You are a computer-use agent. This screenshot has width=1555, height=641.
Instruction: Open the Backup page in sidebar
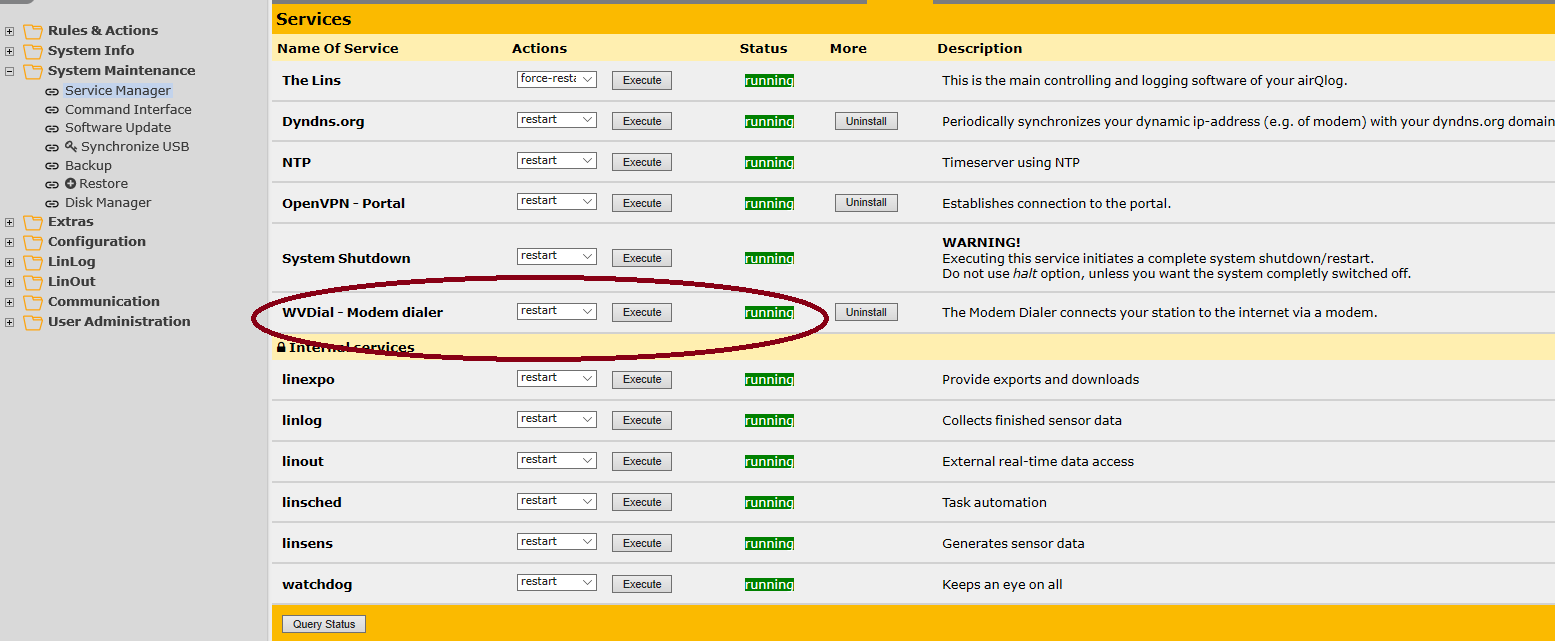tap(88, 166)
